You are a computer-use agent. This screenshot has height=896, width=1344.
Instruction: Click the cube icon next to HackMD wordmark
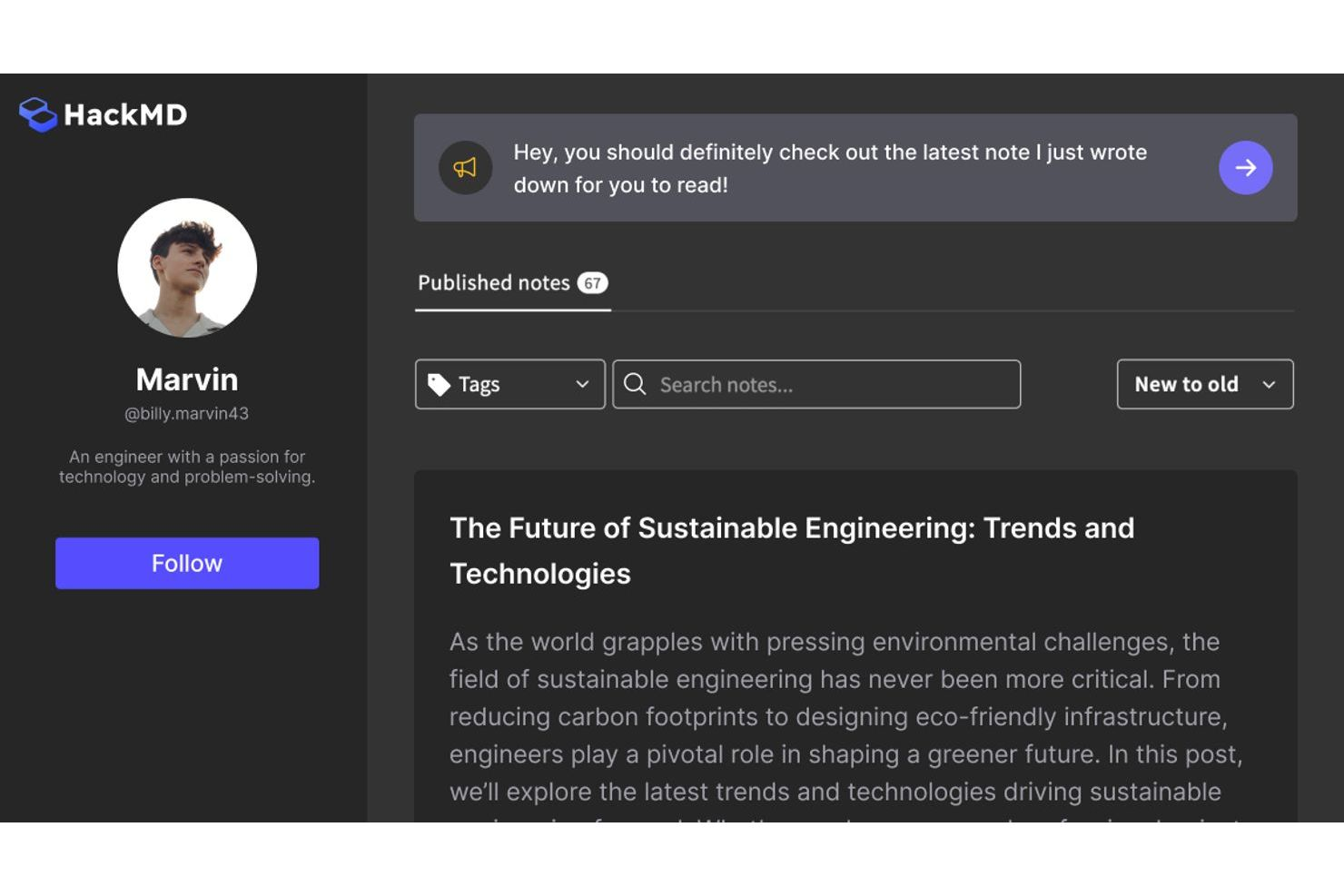[x=36, y=114]
